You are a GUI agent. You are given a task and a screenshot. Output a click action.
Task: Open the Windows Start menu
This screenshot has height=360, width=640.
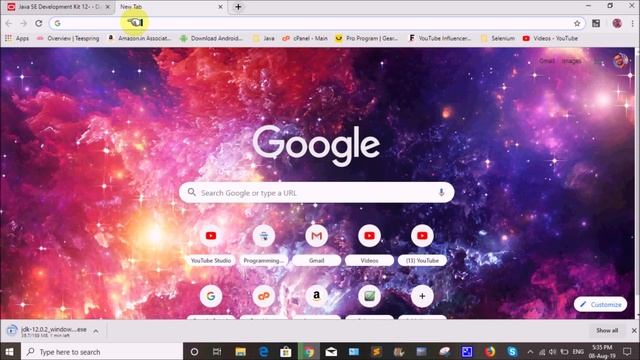point(9,351)
